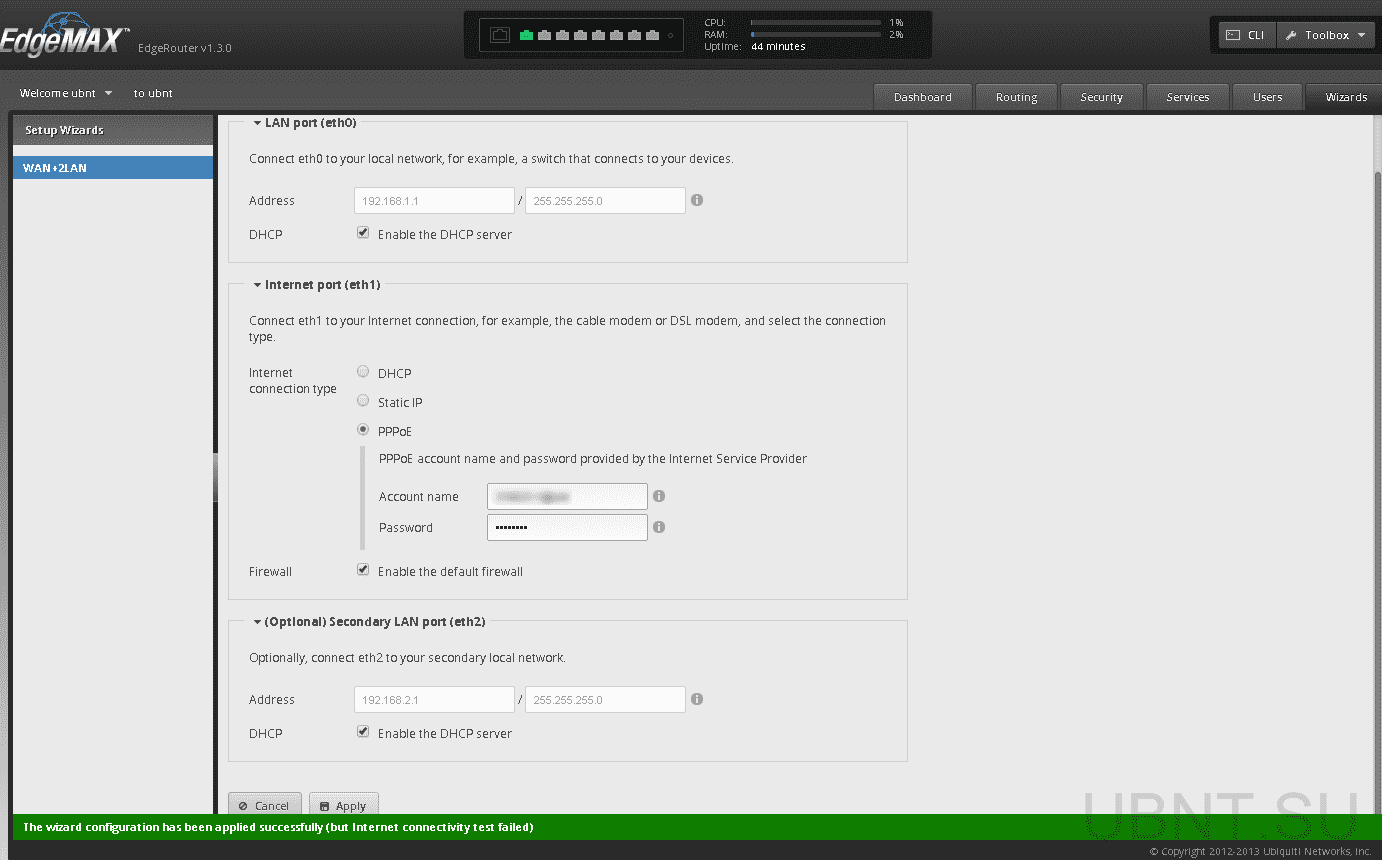Screen dimensions: 1382x860
Task: Click the EdgeMAX logo
Action: pos(64,39)
